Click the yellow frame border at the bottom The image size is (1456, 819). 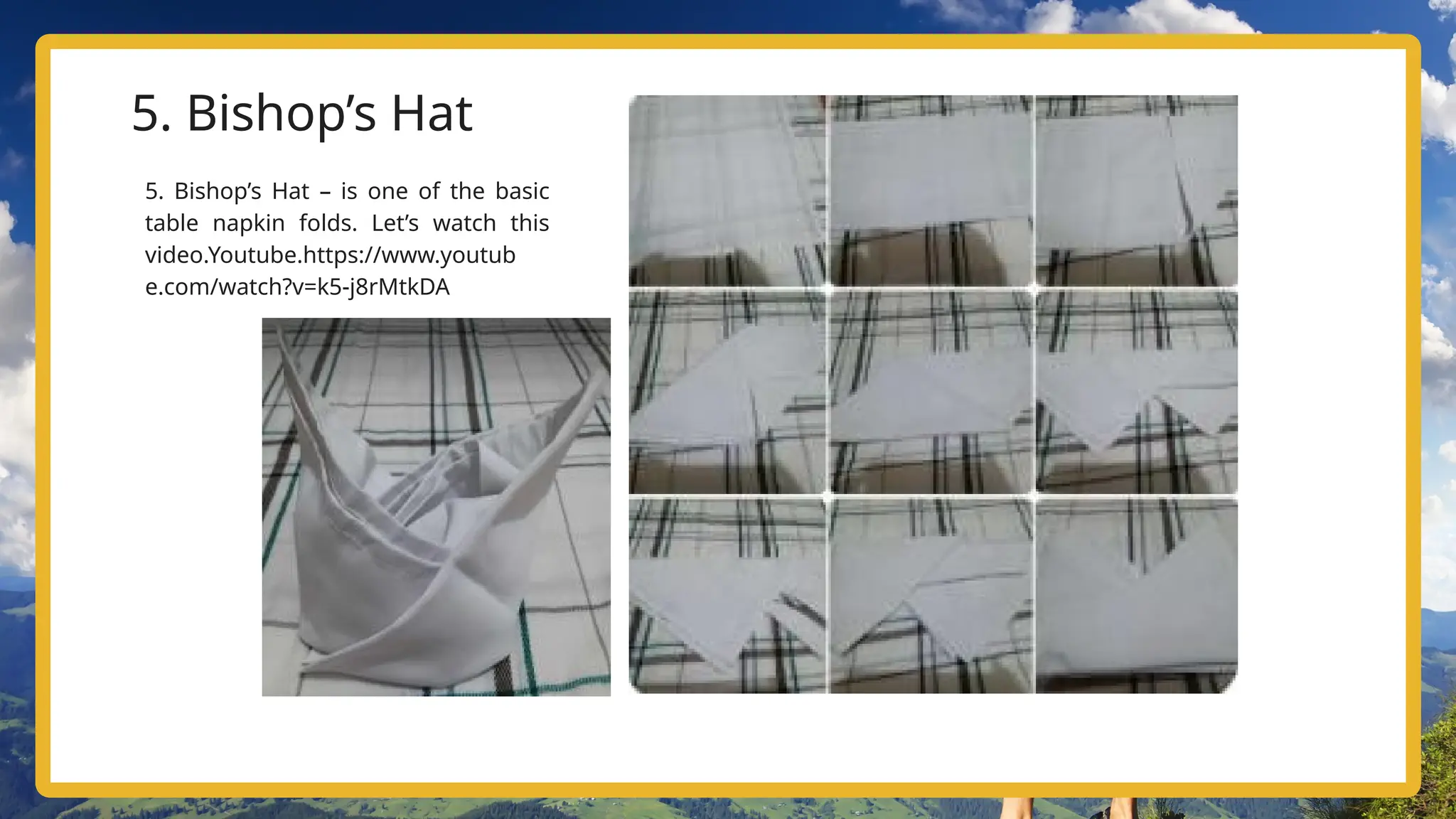(x=728, y=790)
